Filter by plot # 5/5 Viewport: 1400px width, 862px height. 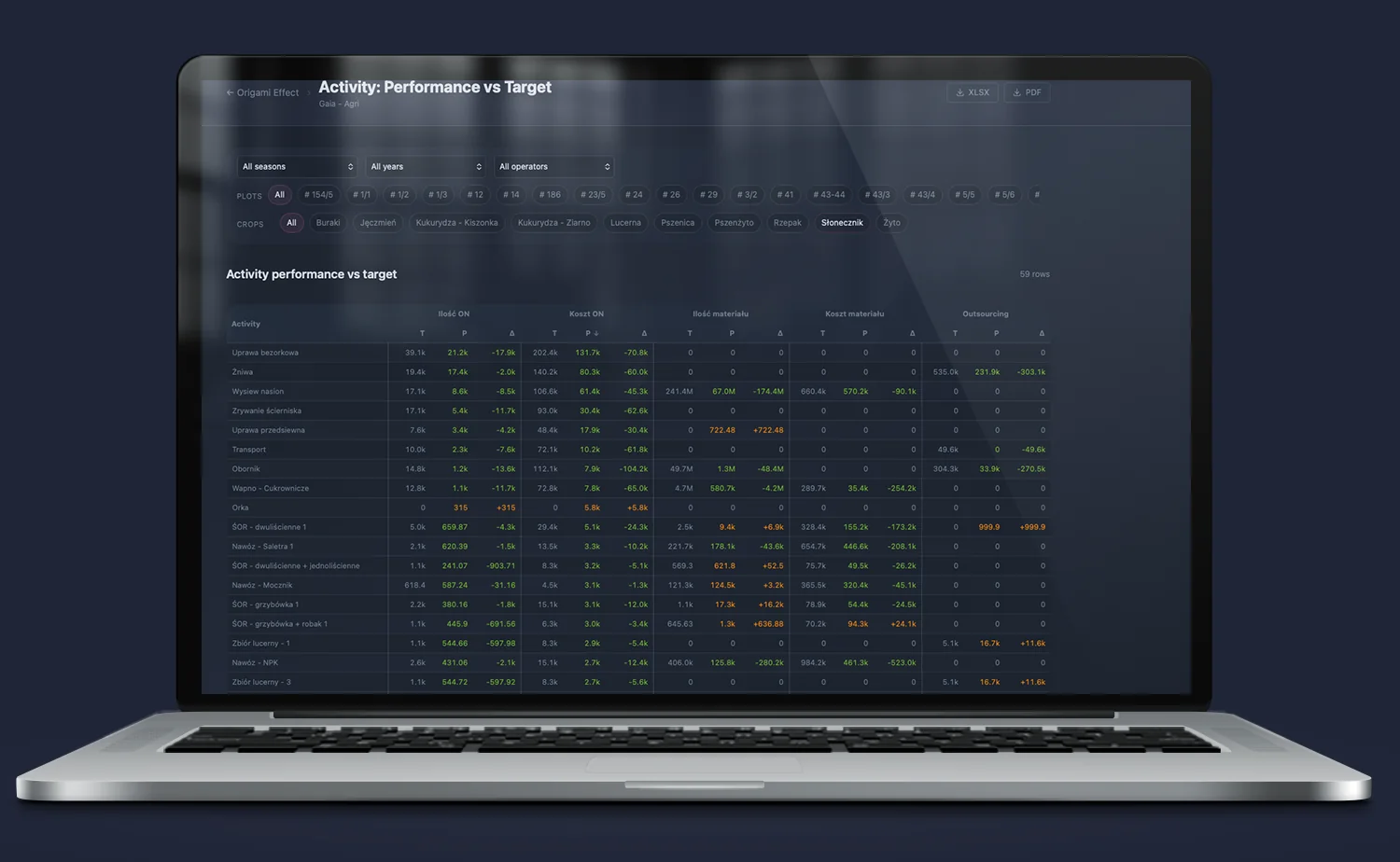tap(964, 195)
